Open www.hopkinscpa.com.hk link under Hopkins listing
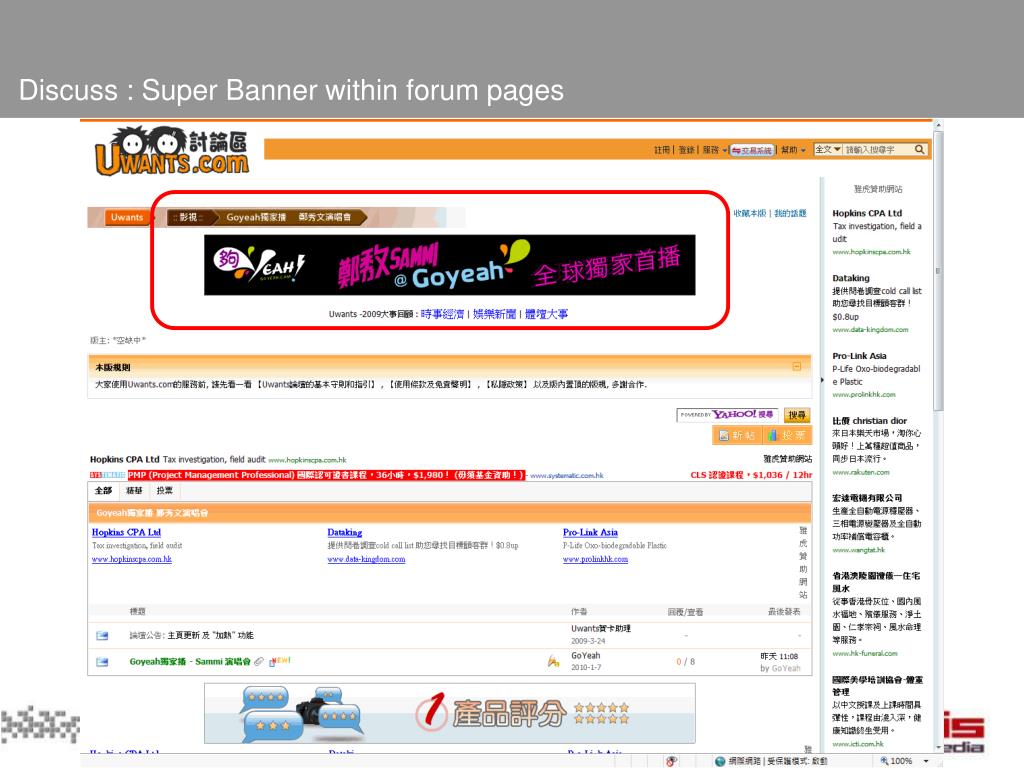This screenshot has width=1024, height=768. point(132,559)
